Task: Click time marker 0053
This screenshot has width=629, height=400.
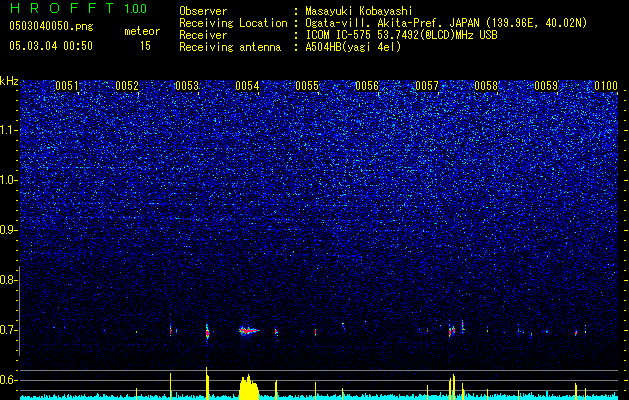Action: 187,86
